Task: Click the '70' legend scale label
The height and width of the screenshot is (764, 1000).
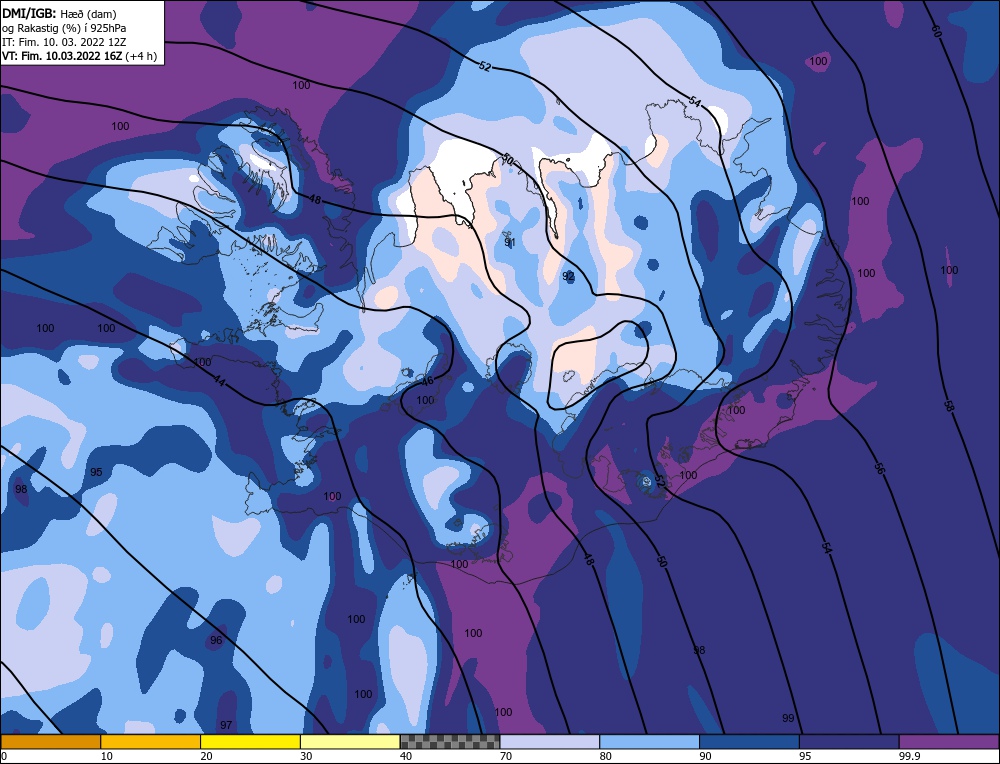Action: pos(505,756)
